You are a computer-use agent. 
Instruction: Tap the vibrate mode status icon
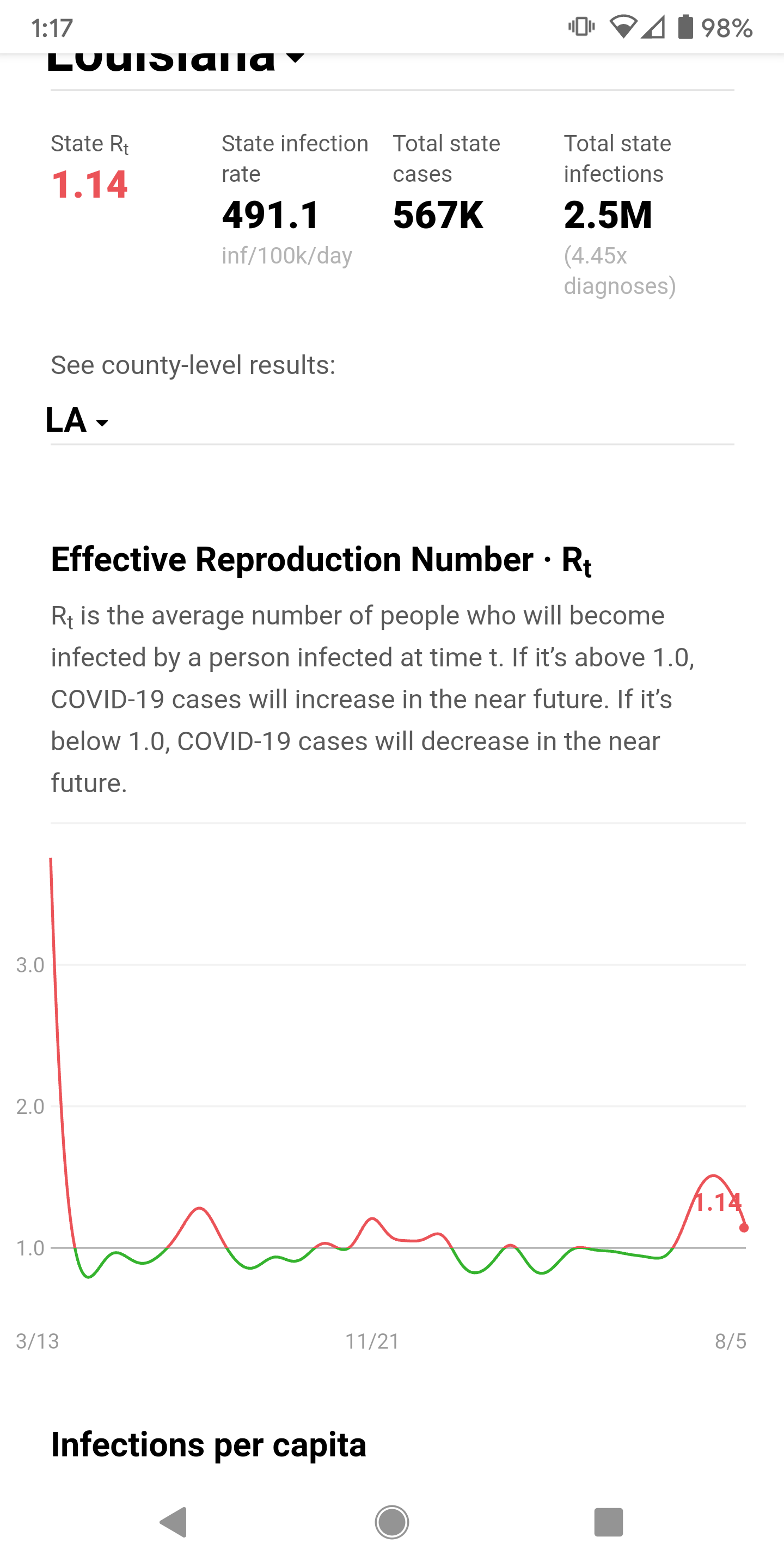pos(581,27)
